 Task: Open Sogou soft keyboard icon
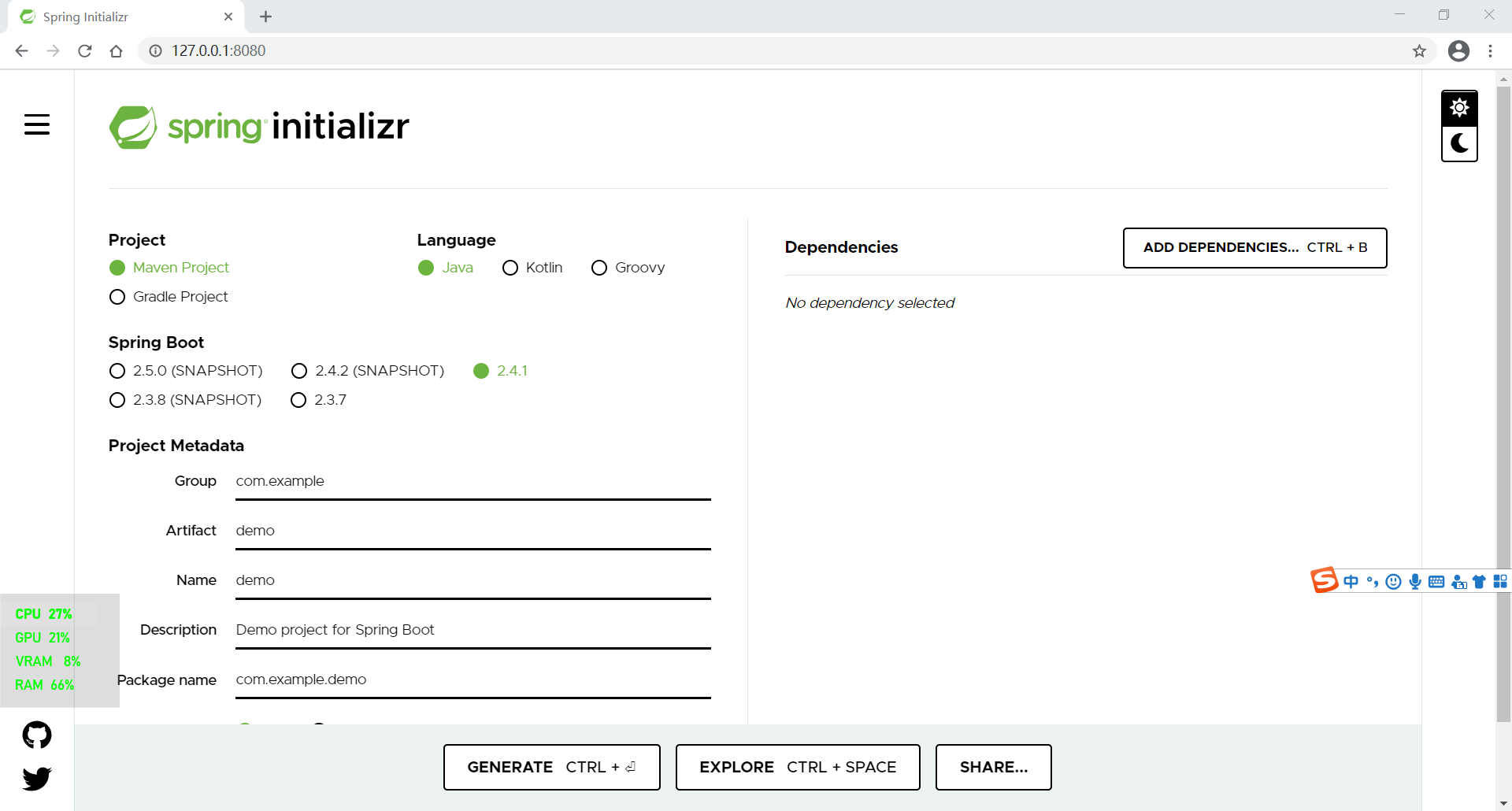click(1436, 582)
